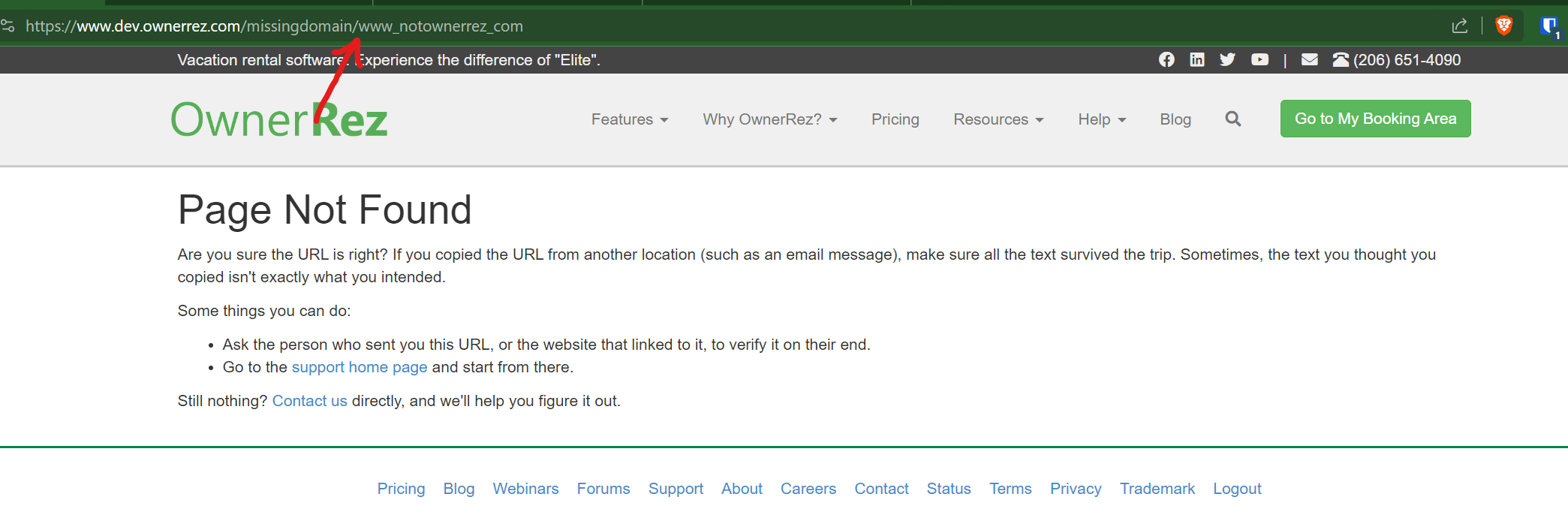Click Go to My Booking Area button
This screenshot has height=521, width=1568.
pyautogui.click(x=1375, y=119)
